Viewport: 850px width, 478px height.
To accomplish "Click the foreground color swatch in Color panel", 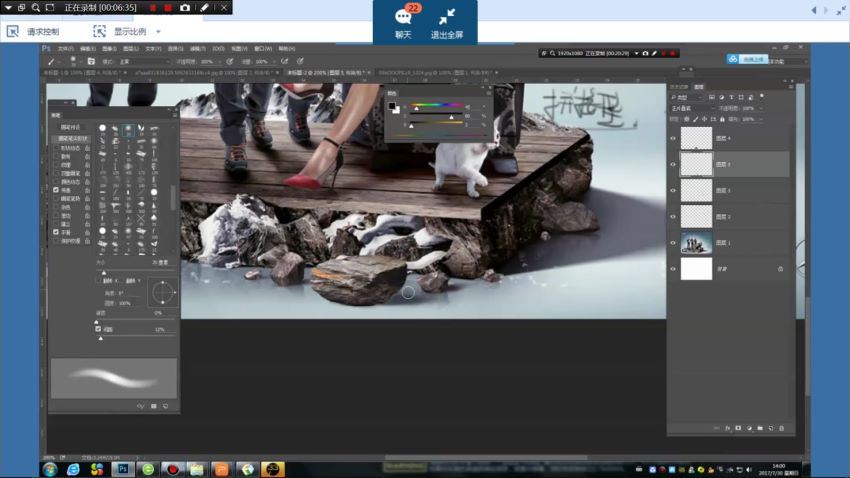I will point(391,106).
